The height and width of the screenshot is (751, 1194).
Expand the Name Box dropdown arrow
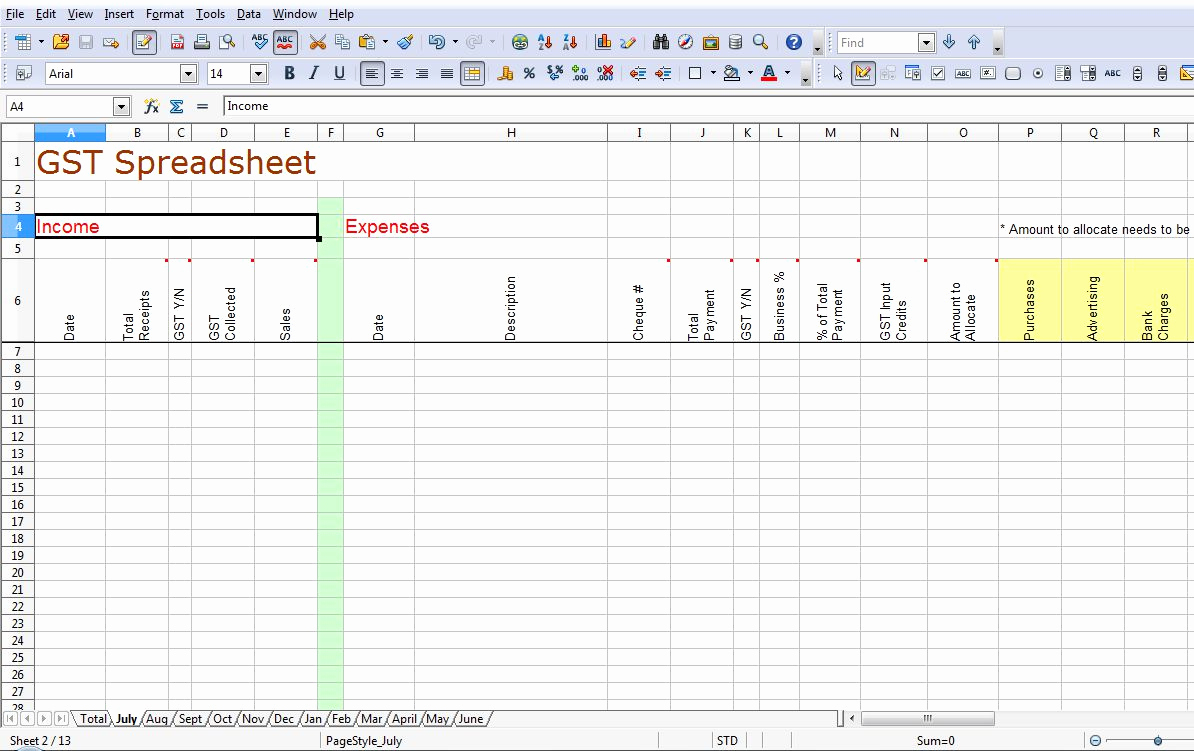click(121, 106)
